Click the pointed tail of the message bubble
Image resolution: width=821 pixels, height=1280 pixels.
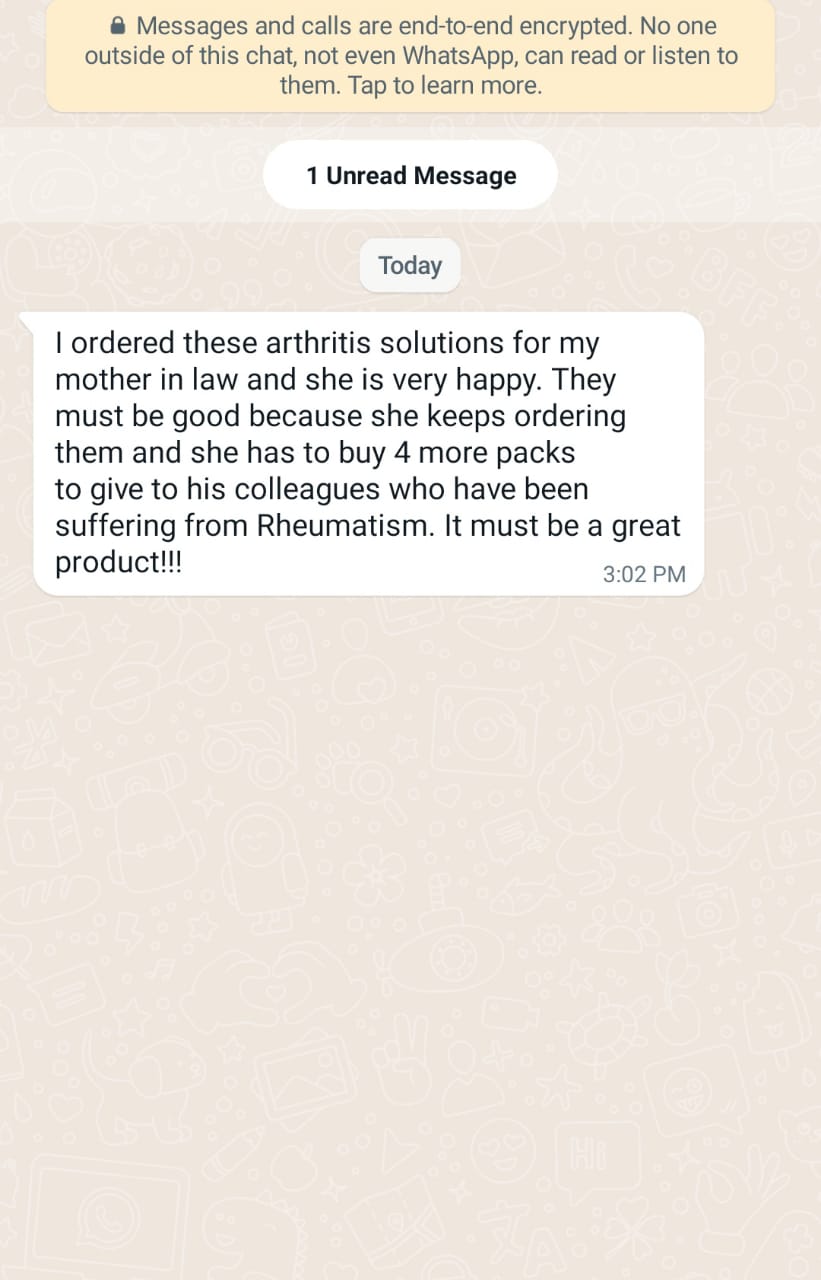pyautogui.click(x=28, y=321)
